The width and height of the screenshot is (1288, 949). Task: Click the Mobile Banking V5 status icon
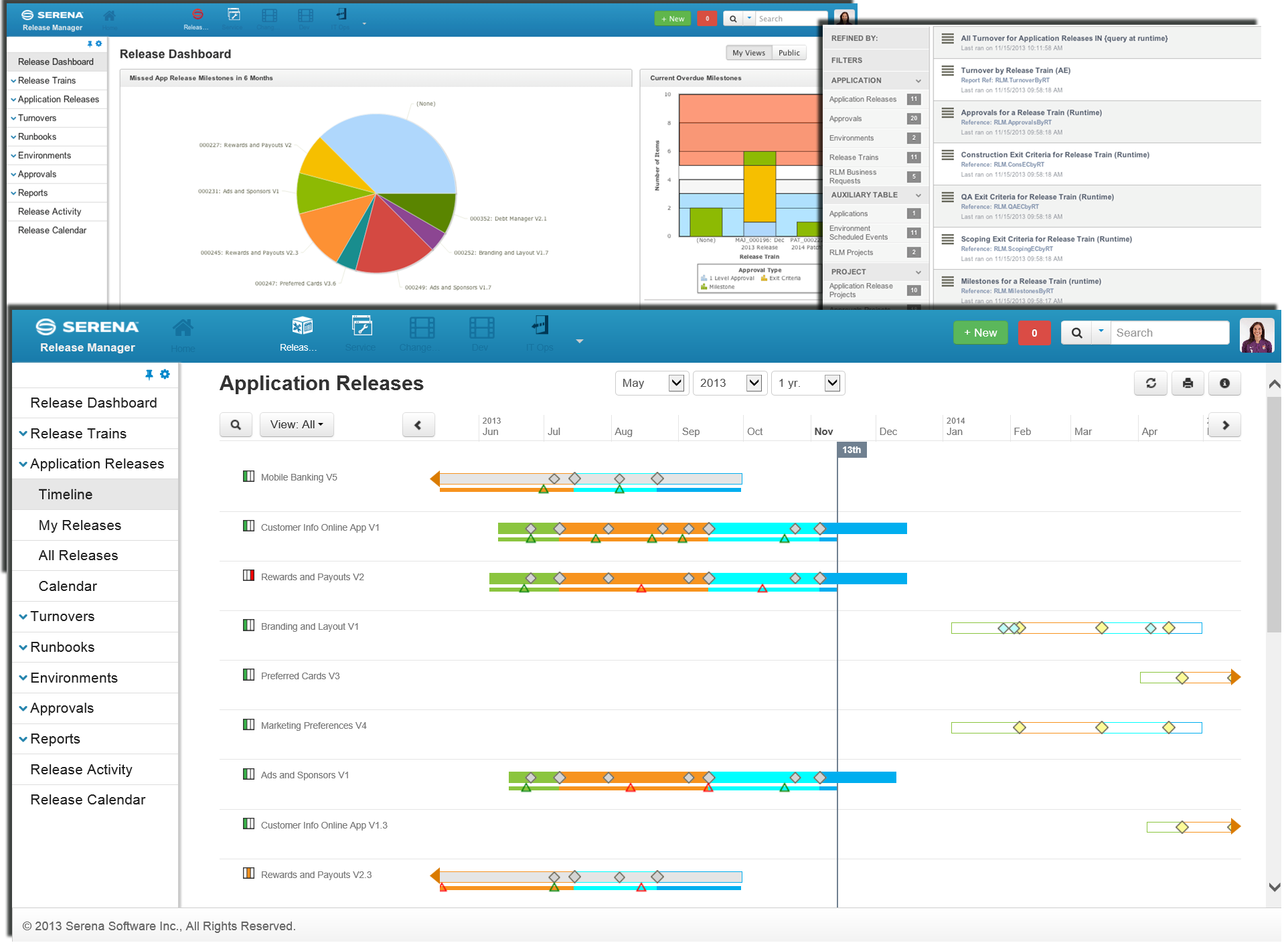click(248, 477)
